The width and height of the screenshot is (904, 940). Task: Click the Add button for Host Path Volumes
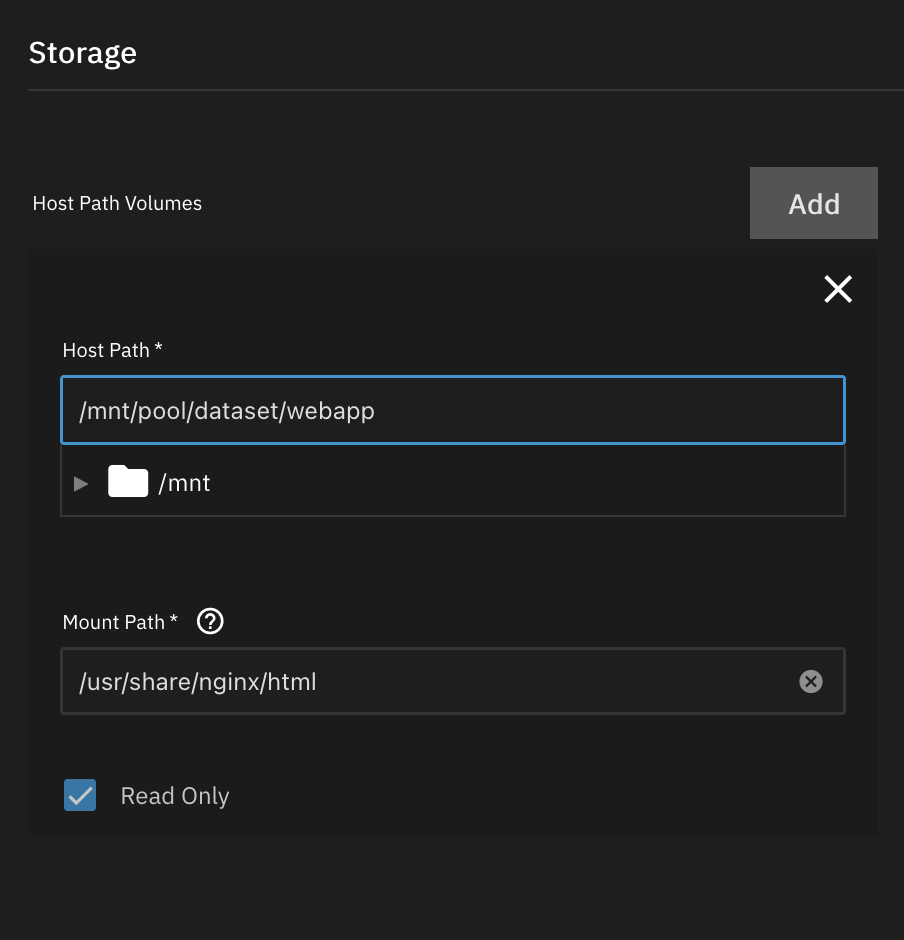tap(813, 203)
